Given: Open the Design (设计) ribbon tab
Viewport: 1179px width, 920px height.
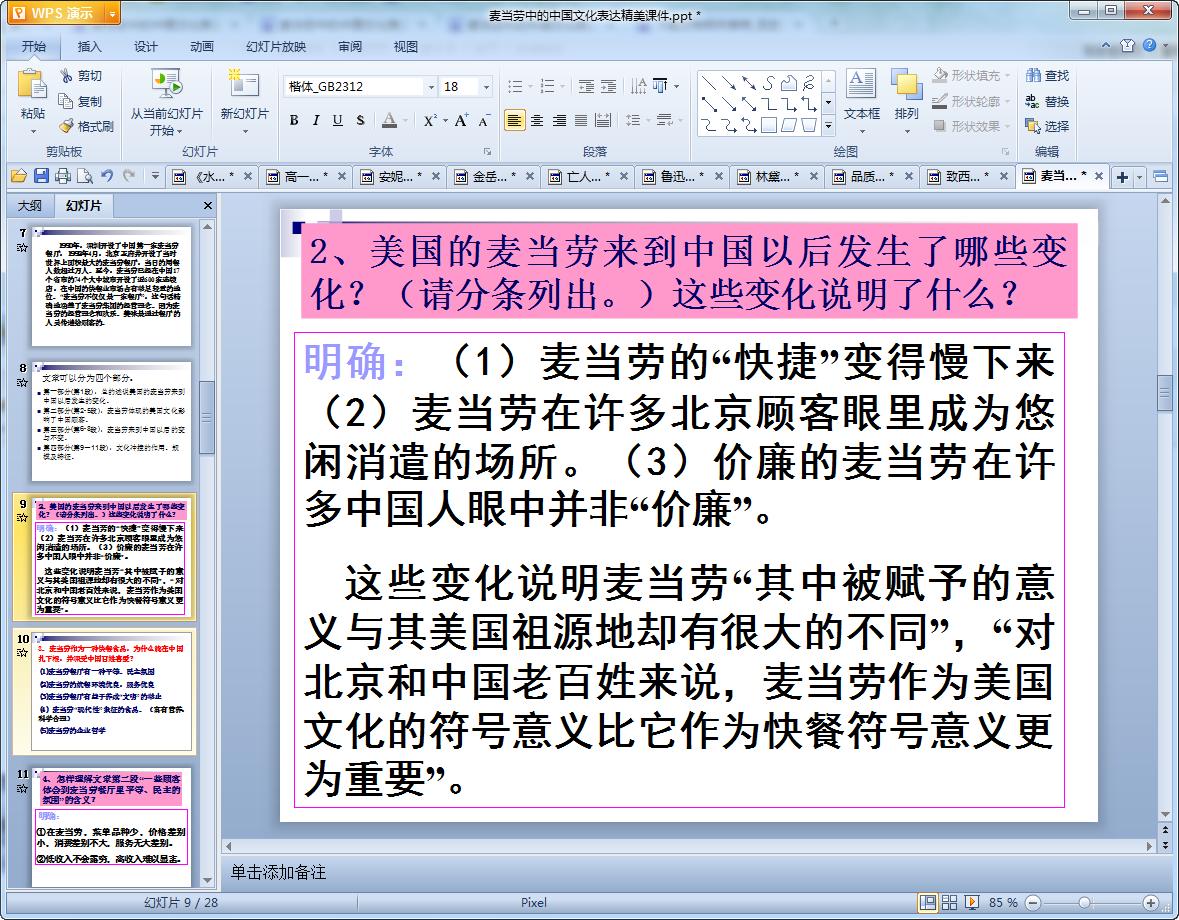Looking at the screenshot, I should (x=146, y=47).
